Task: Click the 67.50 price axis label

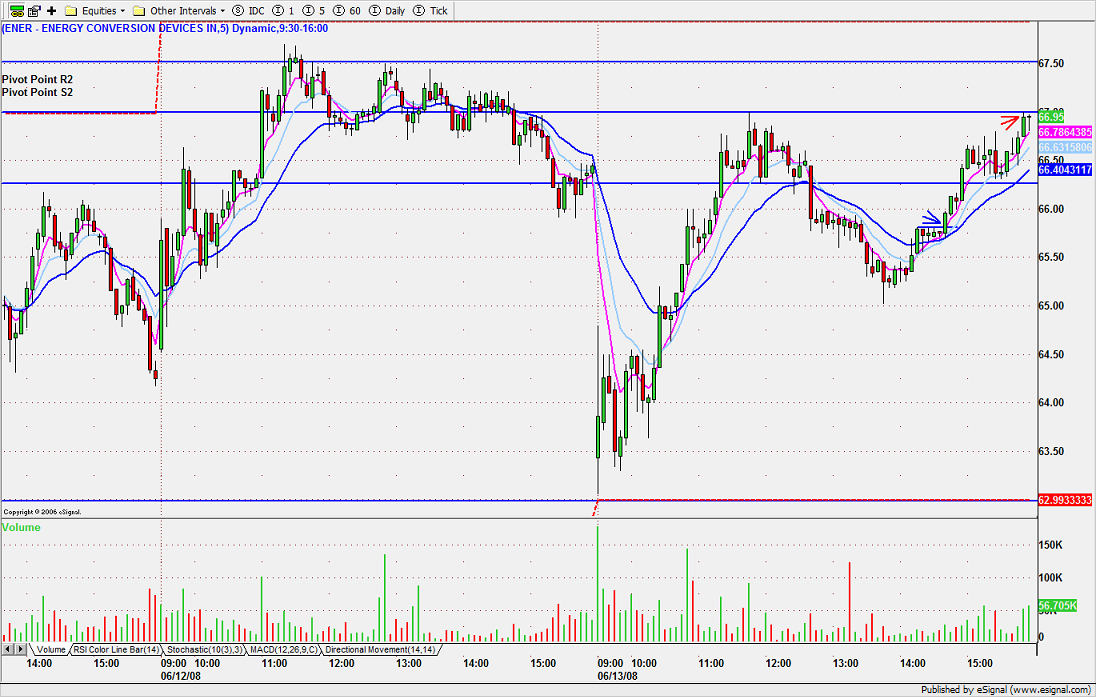Action: pos(1051,64)
